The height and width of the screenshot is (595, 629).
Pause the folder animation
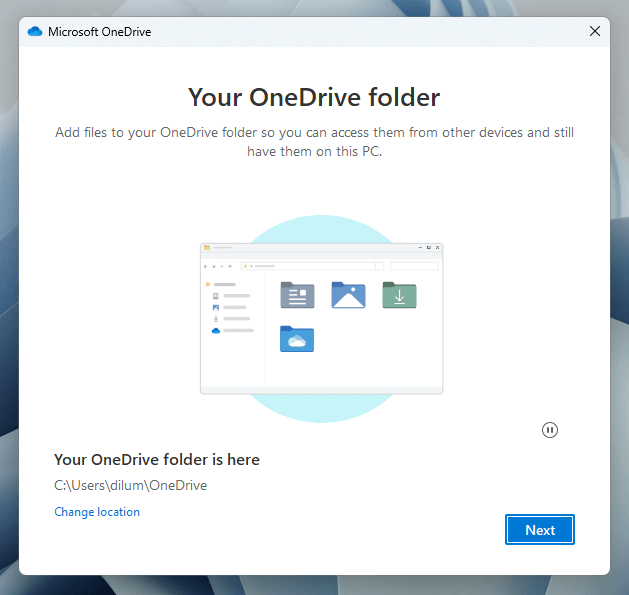coord(550,430)
